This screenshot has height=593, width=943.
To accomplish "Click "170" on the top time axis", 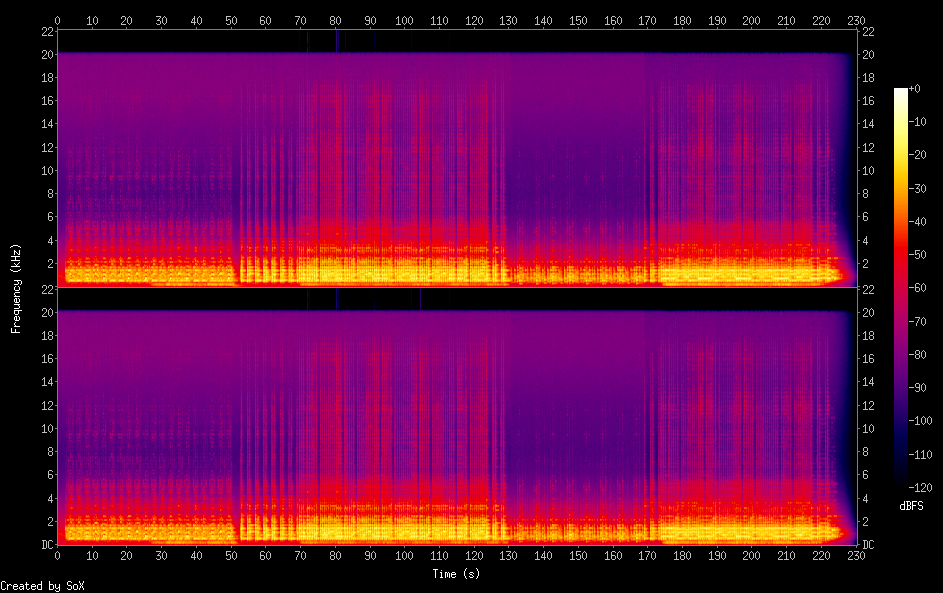I will [x=647, y=20].
